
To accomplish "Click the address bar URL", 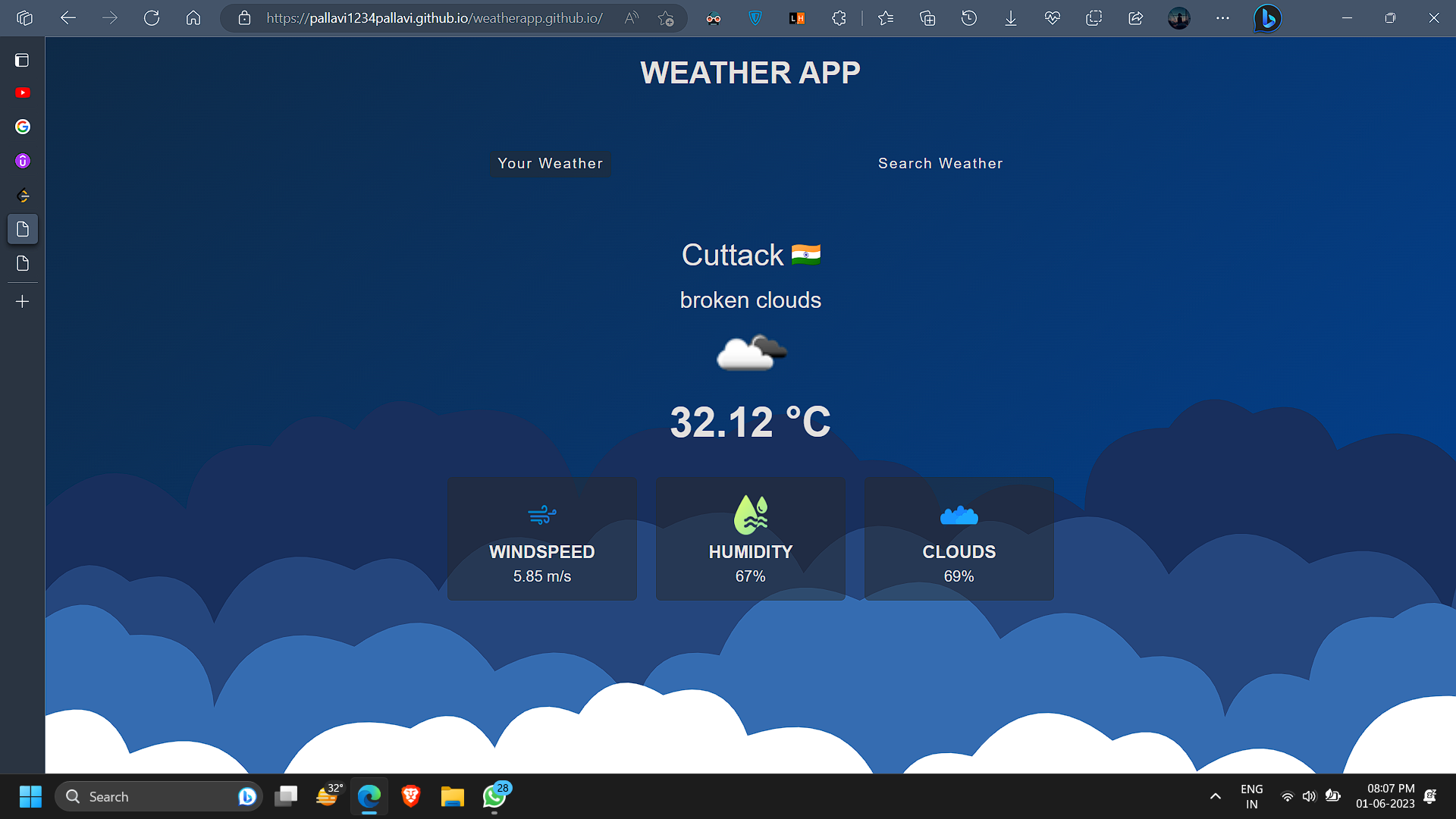I will [434, 18].
